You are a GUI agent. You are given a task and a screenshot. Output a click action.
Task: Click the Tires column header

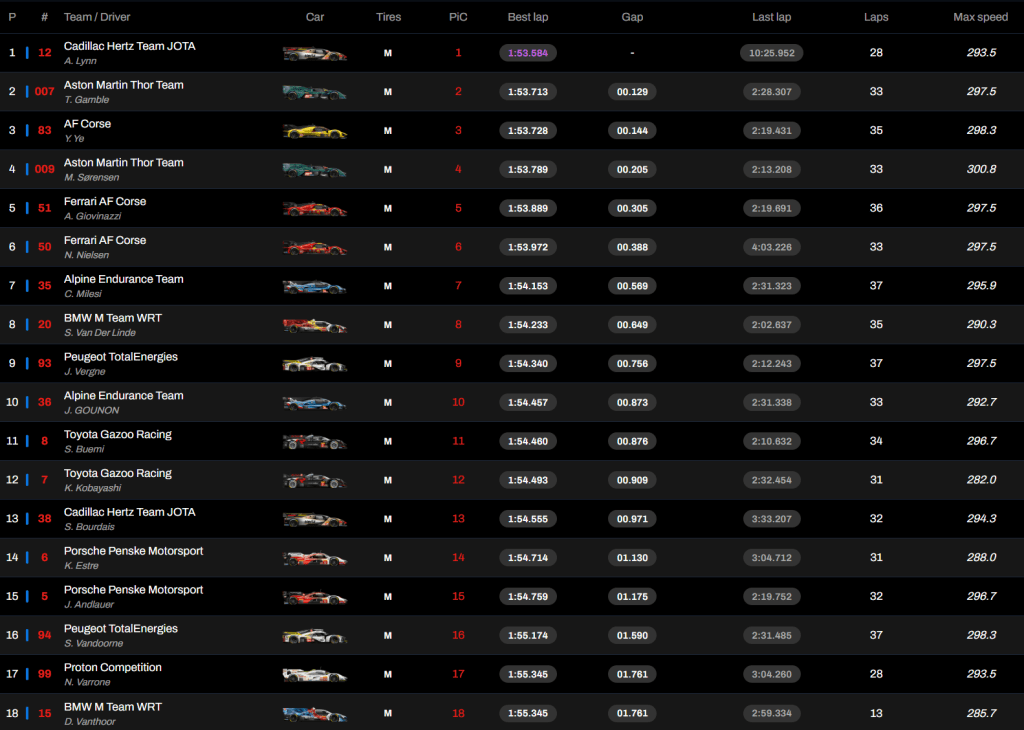coord(388,17)
